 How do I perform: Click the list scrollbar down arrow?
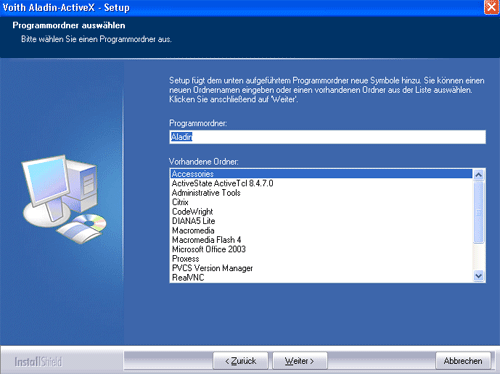[x=479, y=276]
